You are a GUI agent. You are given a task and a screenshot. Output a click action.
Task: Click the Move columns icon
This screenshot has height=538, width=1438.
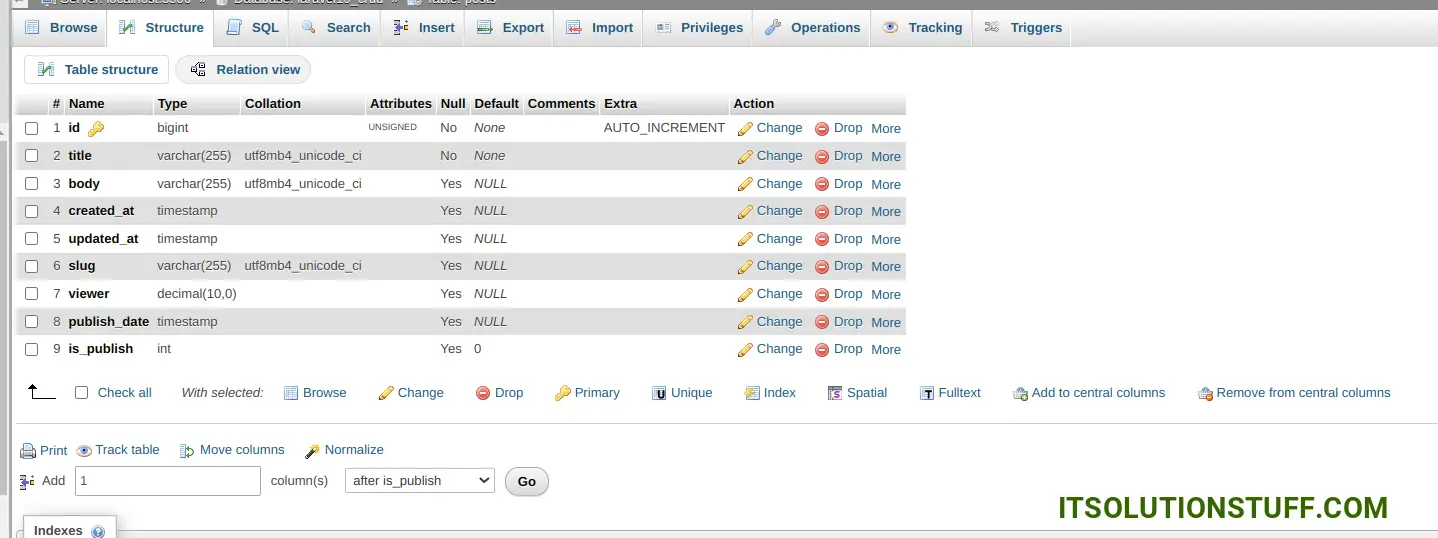[187, 451]
